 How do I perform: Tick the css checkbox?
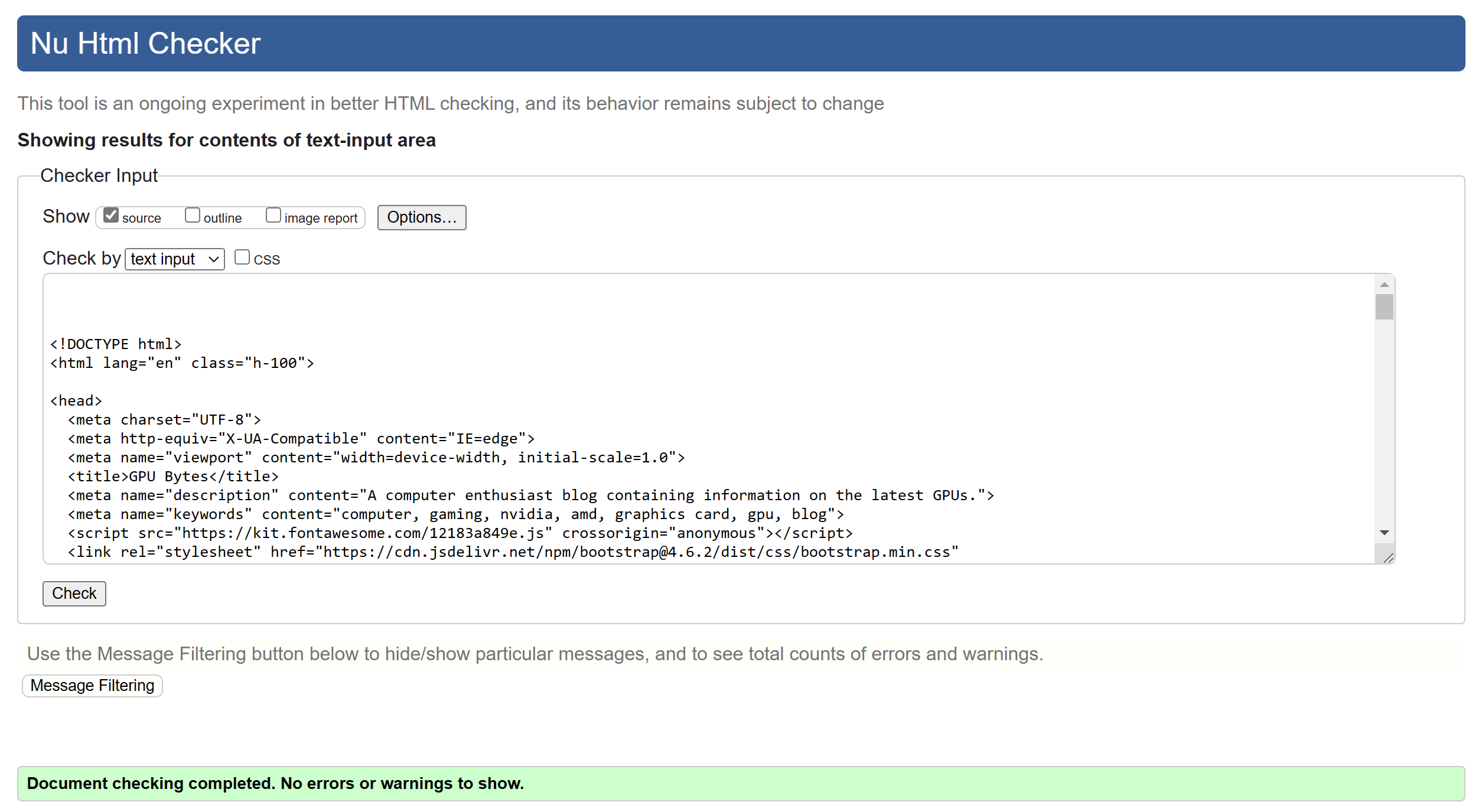click(242, 257)
